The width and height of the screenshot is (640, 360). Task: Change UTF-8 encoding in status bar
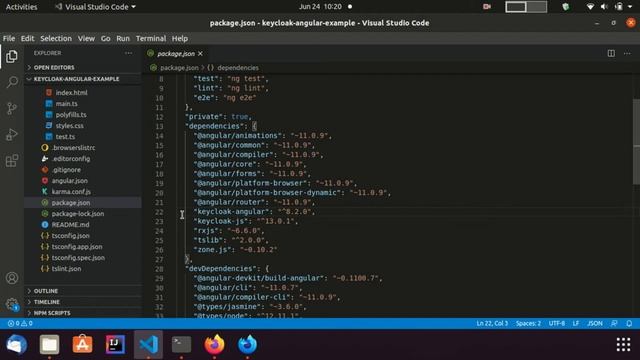point(557,323)
